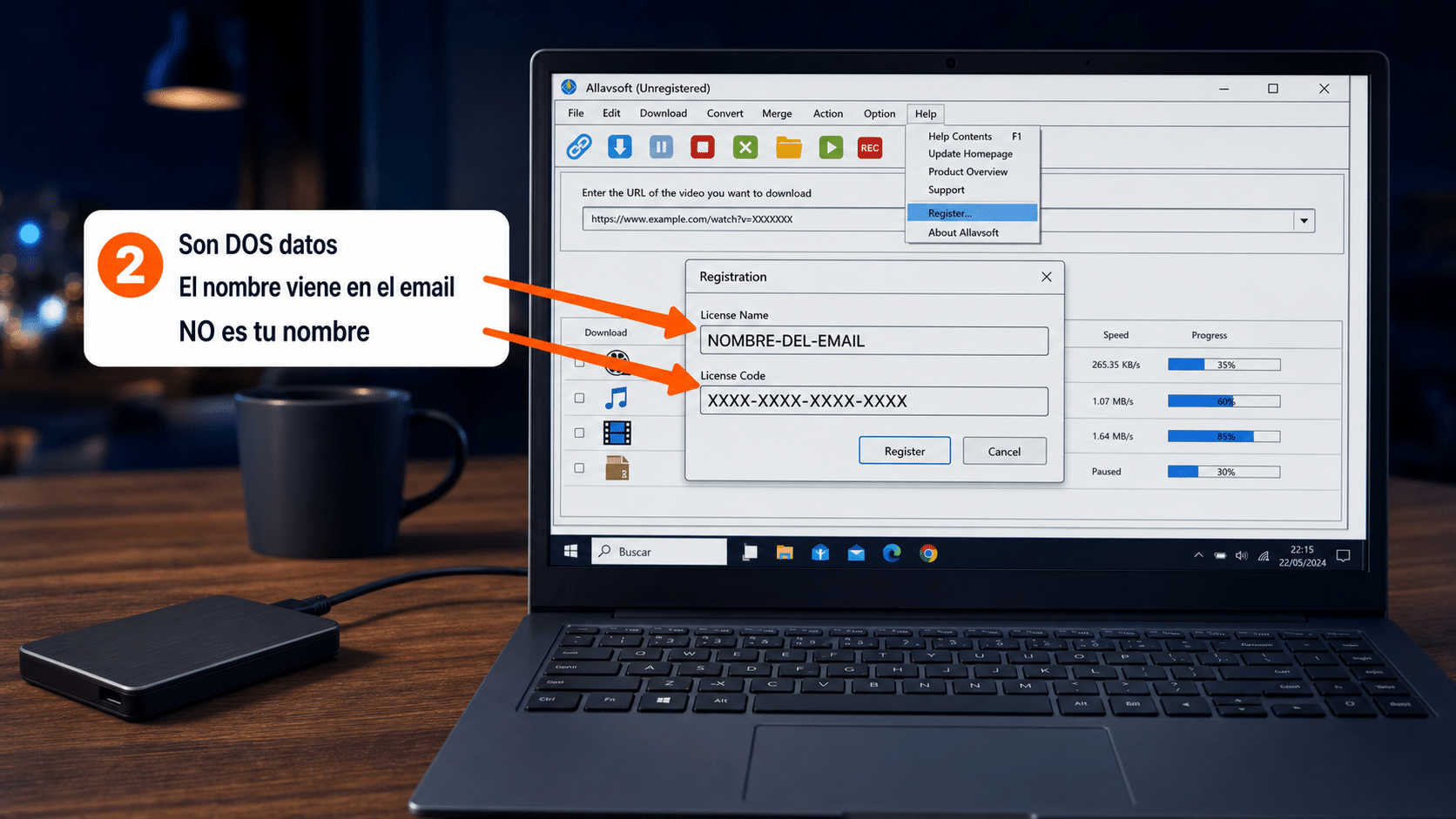1456x819 pixels.
Task: Click the 60% progress bar
Action: click(1224, 401)
